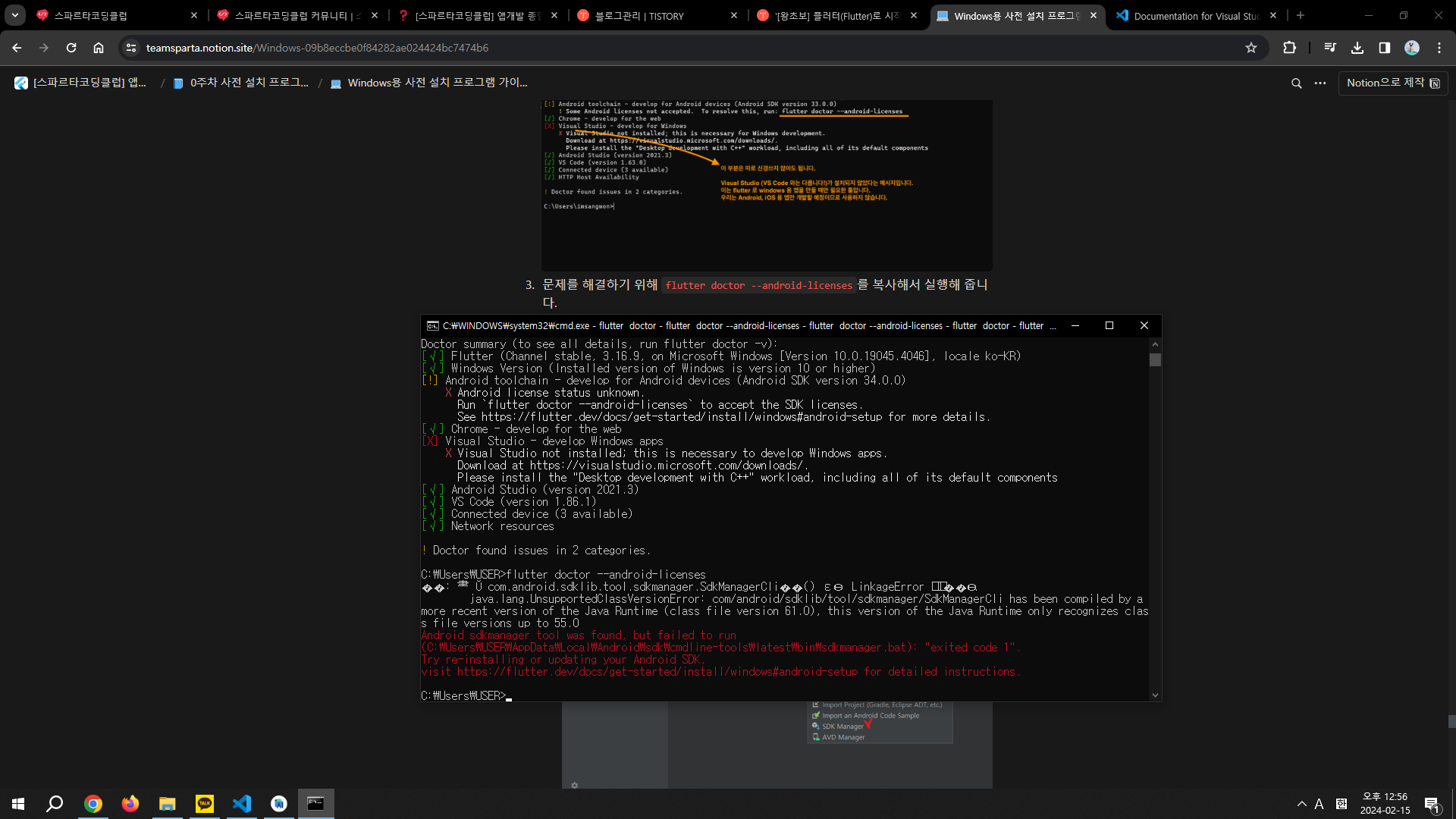This screenshot has width=1456, height=819.
Task: Open KakaoTalk from the taskbar
Action: [205, 804]
